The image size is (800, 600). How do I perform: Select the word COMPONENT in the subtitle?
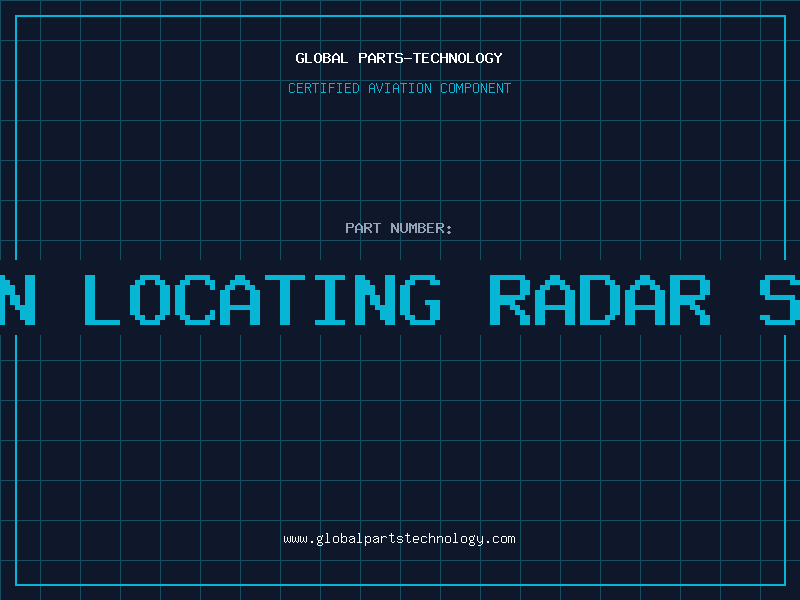[475, 88]
